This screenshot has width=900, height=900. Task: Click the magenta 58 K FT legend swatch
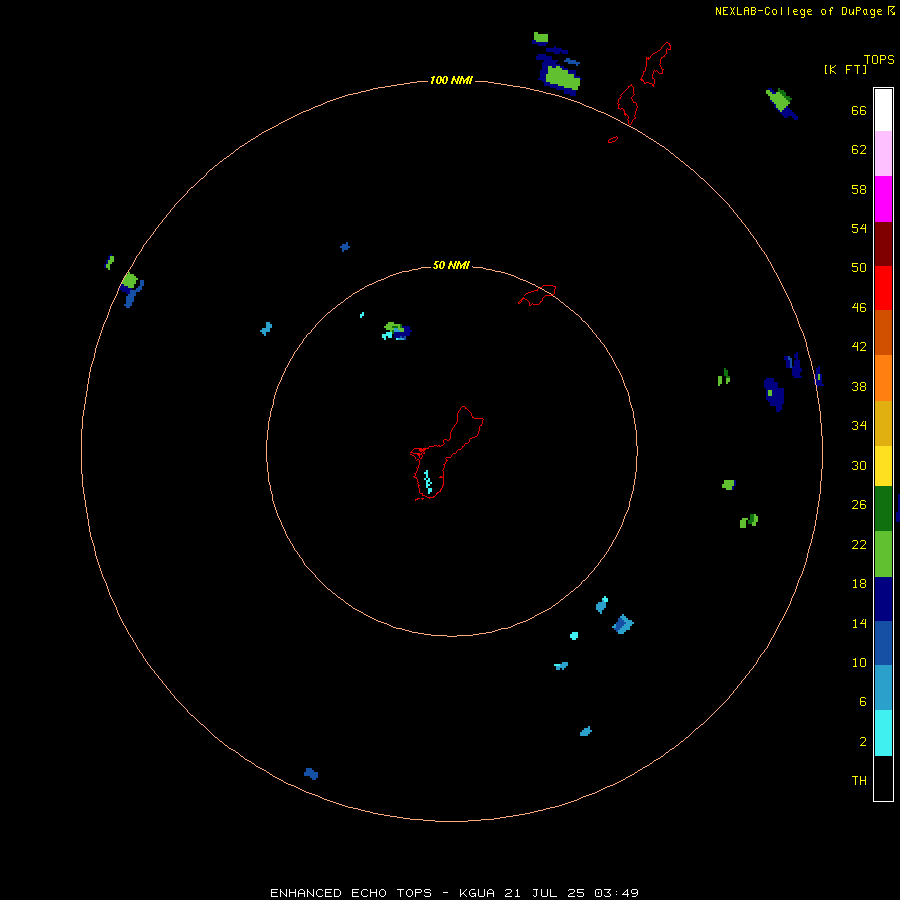[x=883, y=199]
